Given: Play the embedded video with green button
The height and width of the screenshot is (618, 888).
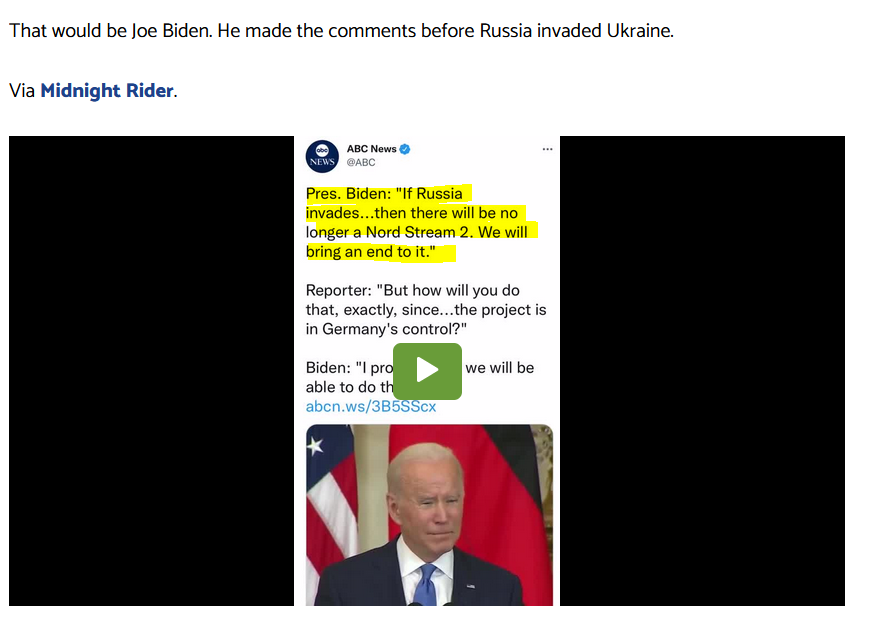Looking at the screenshot, I should click(x=427, y=371).
